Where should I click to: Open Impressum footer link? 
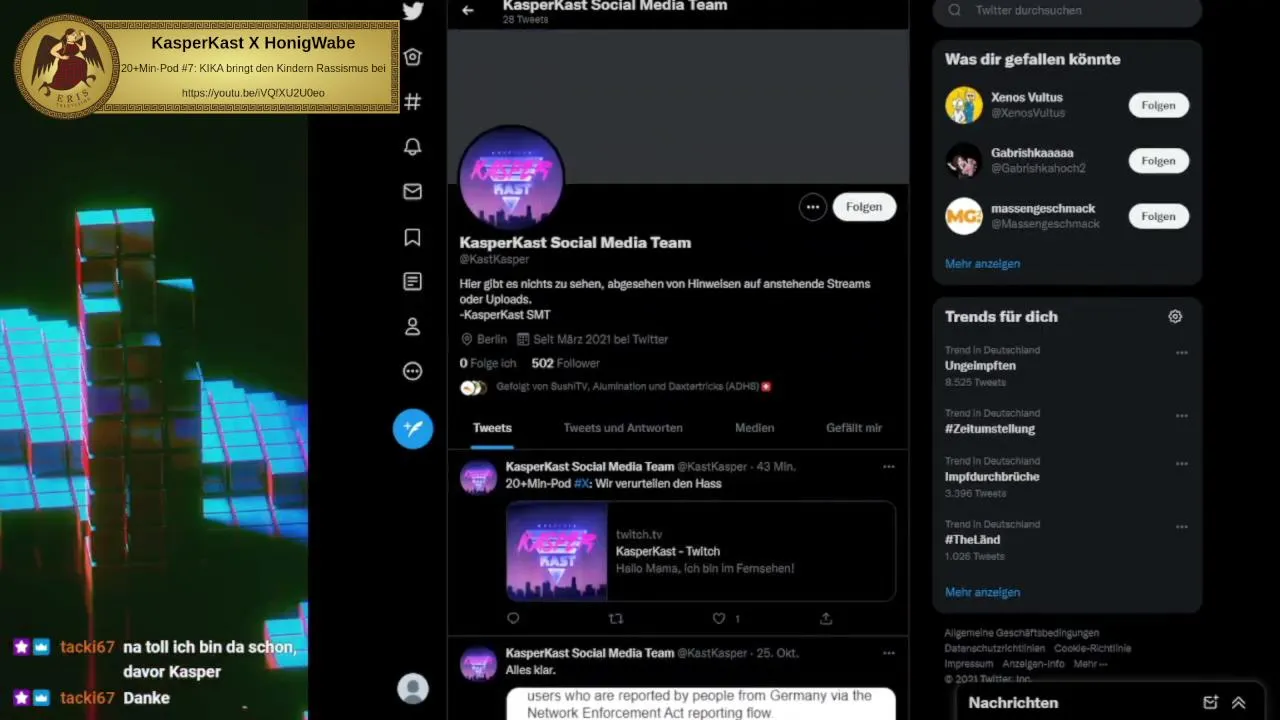(x=969, y=664)
